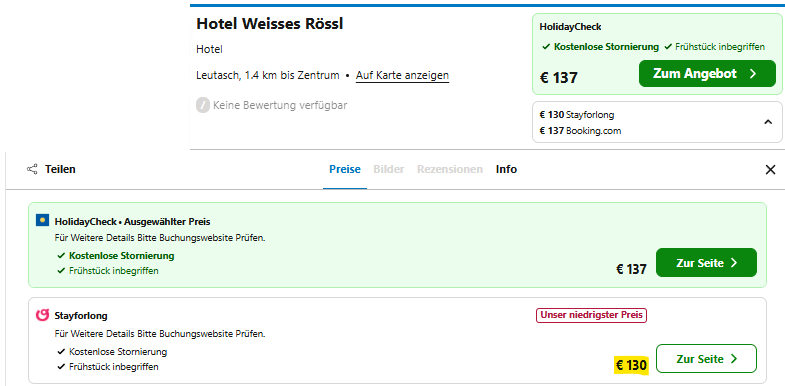Click Stayforlong's outlined Zur Seite button

(x=706, y=358)
